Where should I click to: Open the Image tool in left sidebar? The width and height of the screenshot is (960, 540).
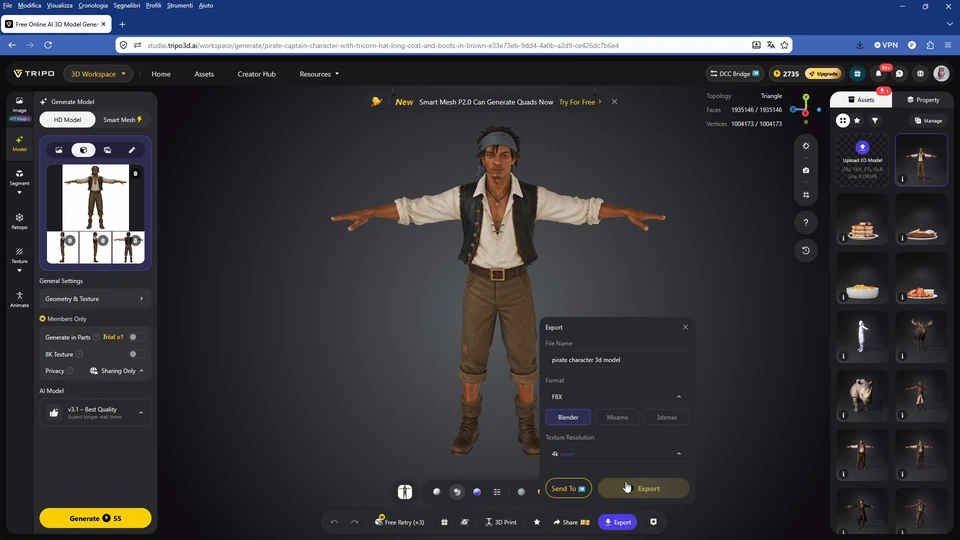[20, 105]
